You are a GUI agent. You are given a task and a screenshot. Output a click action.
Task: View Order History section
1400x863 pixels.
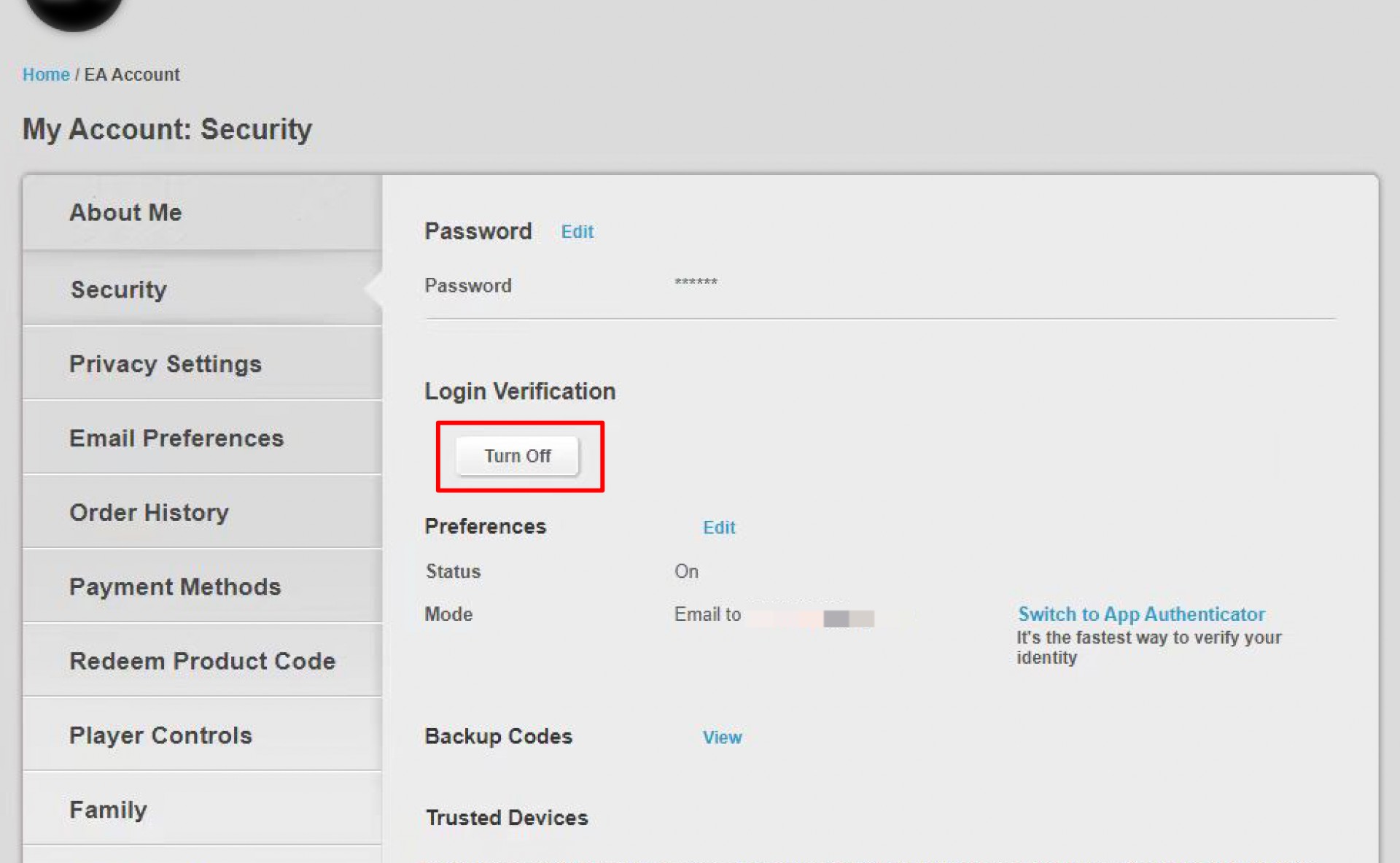pyautogui.click(x=202, y=512)
